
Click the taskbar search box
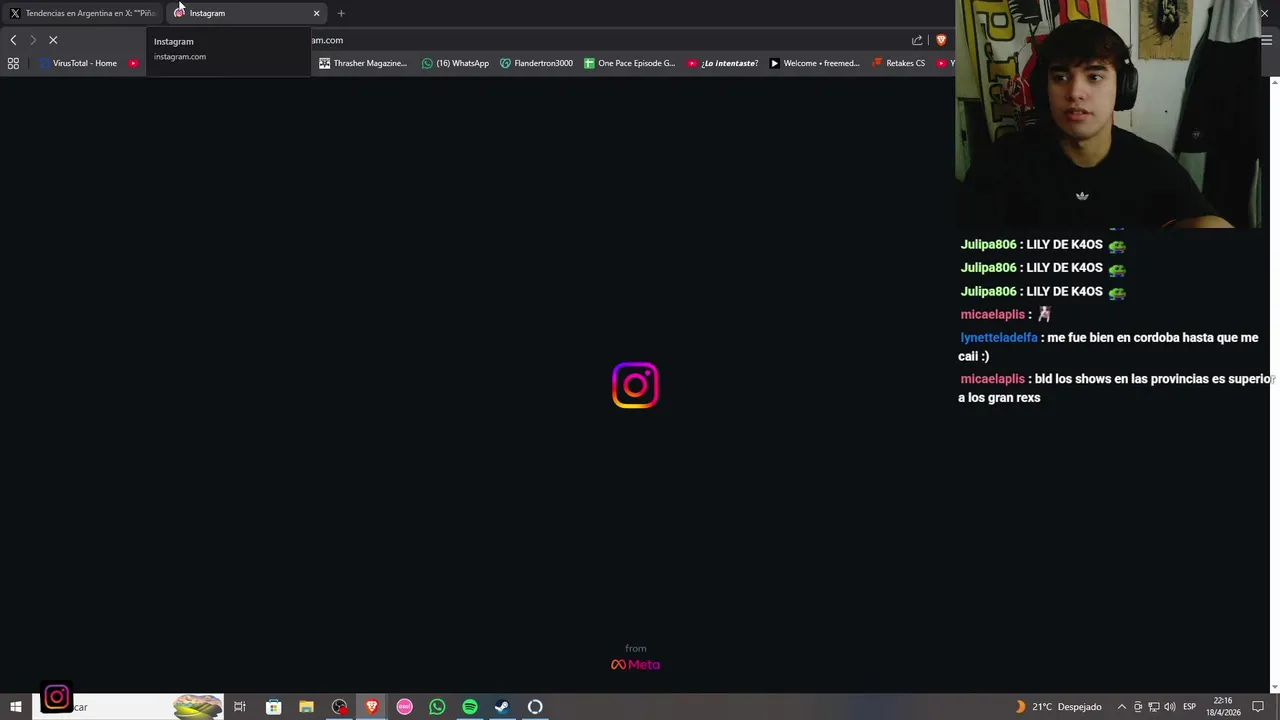pos(128,707)
